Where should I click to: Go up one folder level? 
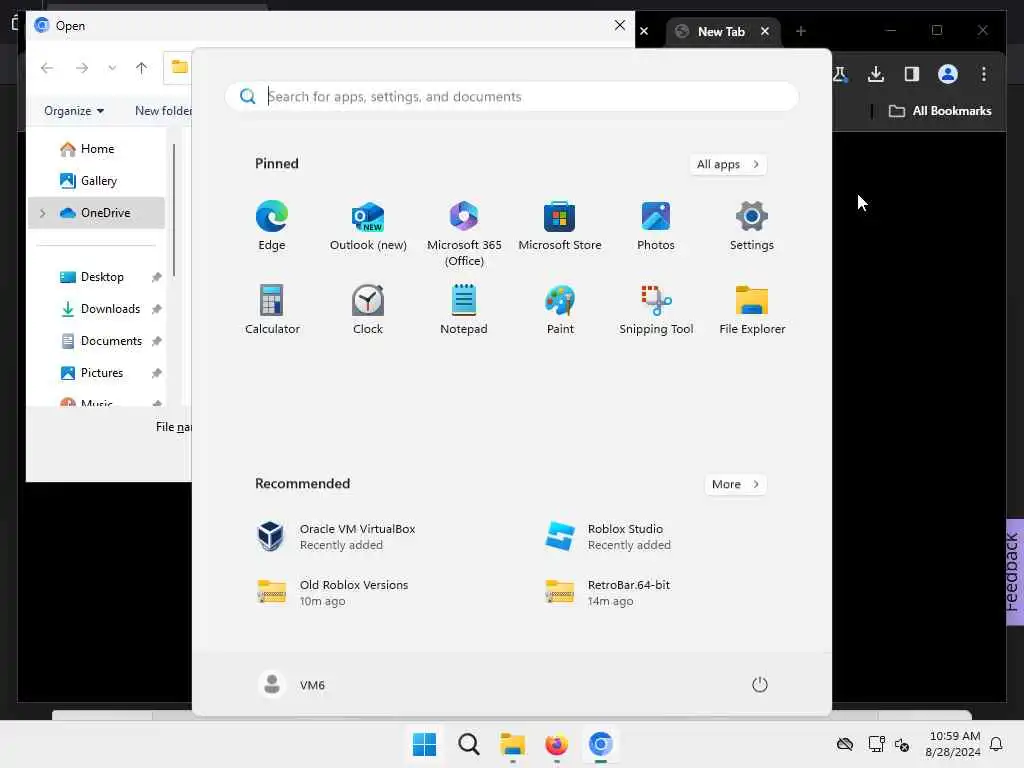141,68
